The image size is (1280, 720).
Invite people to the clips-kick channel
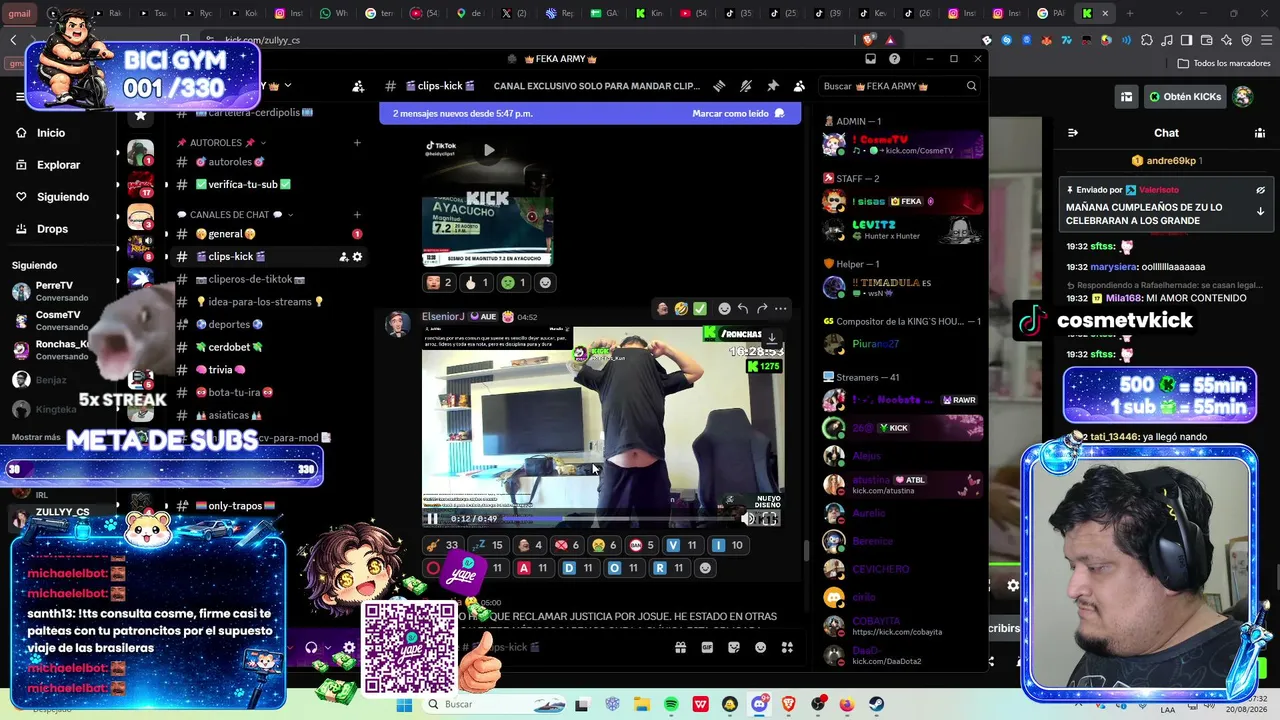click(x=343, y=257)
